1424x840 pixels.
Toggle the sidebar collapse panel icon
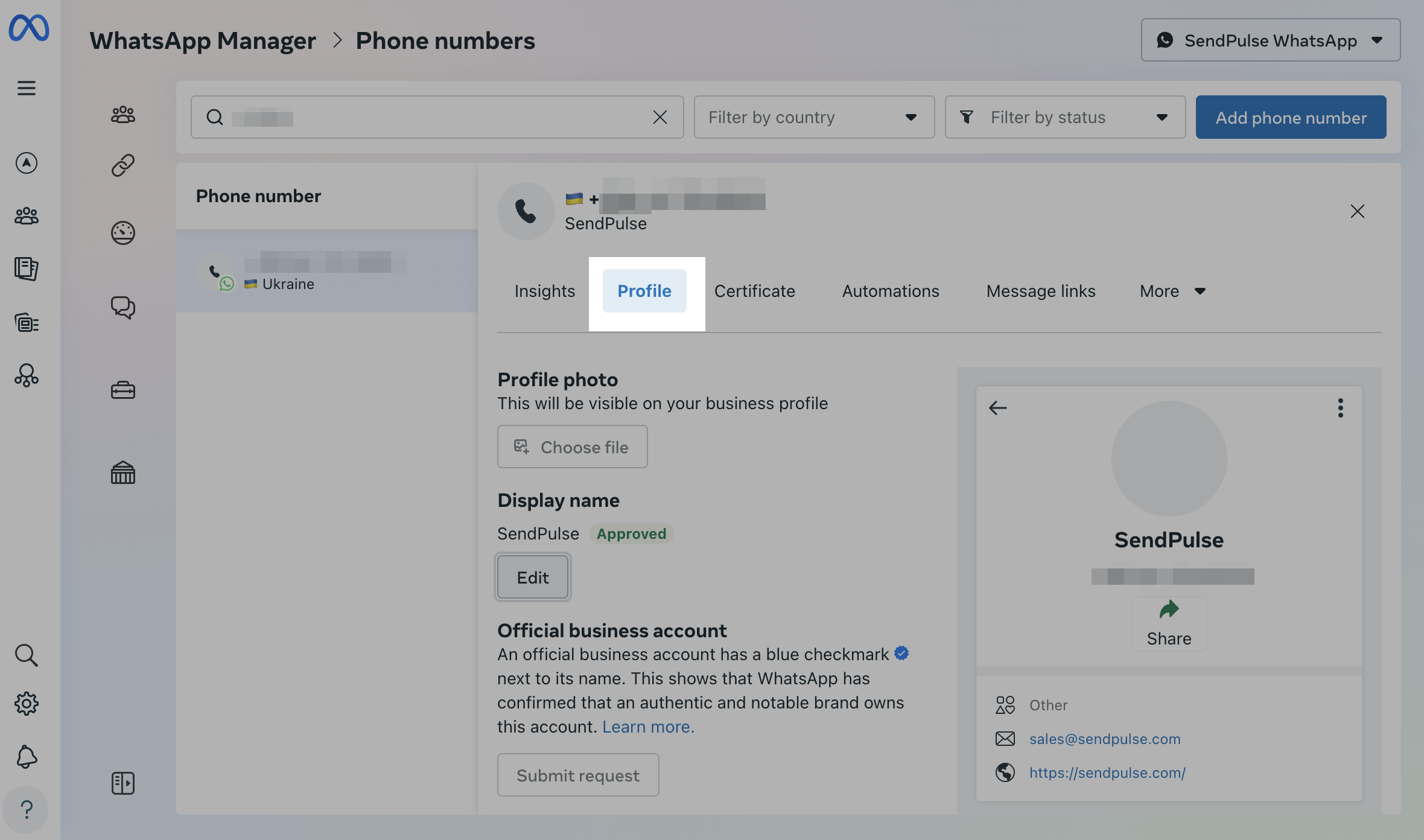click(x=123, y=783)
